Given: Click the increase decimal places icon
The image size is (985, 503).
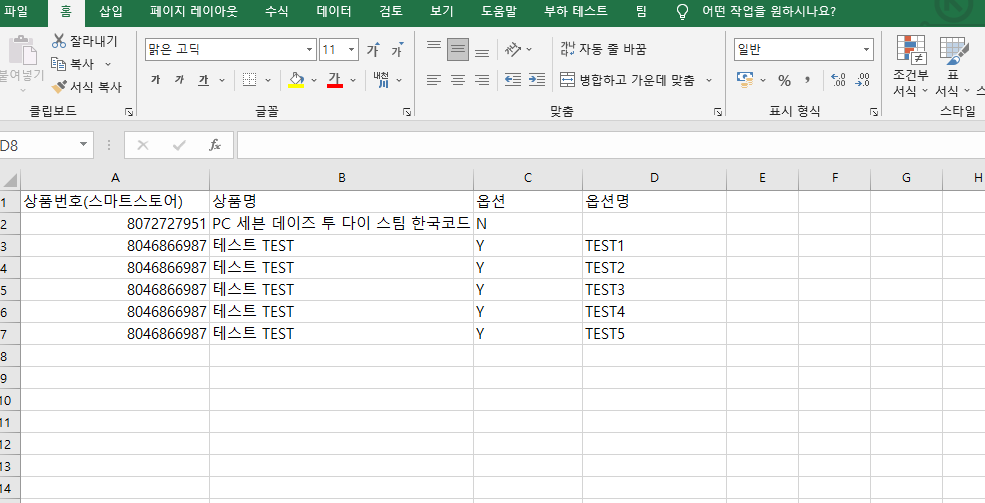Looking at the screenshot, I should (x=837, y=80).
